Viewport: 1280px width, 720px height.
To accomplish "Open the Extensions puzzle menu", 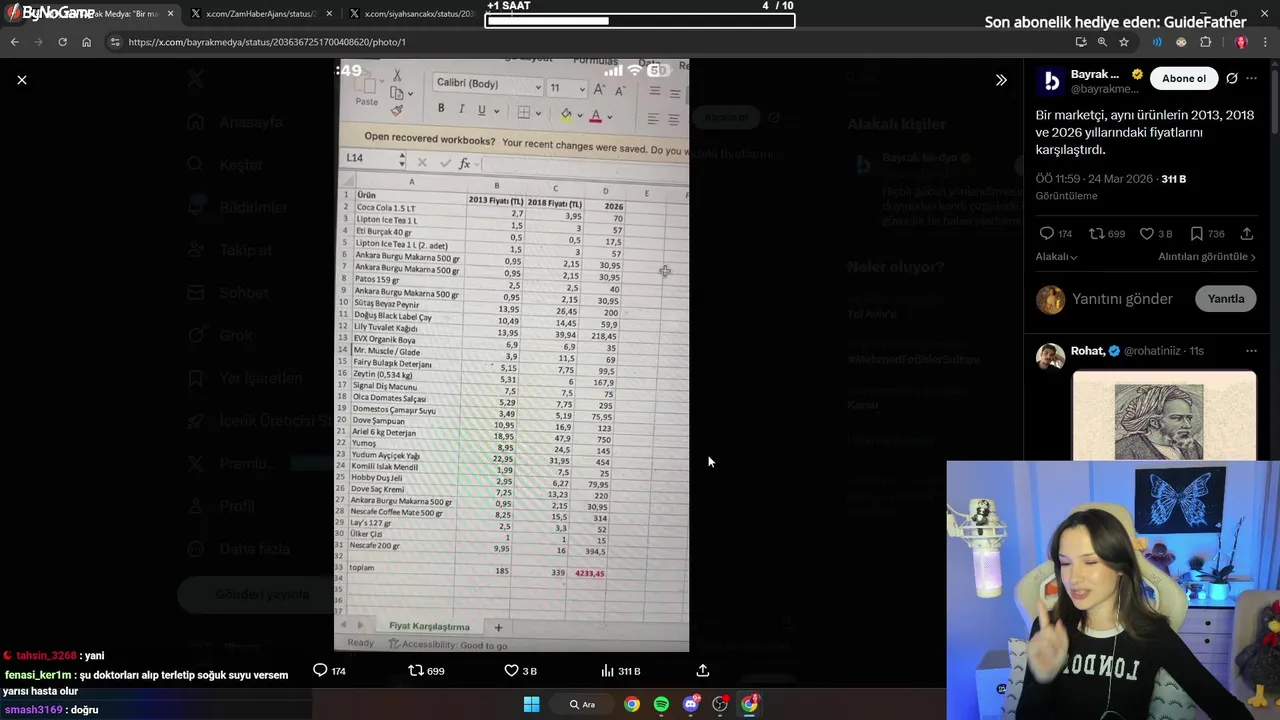I will 1205,42.
